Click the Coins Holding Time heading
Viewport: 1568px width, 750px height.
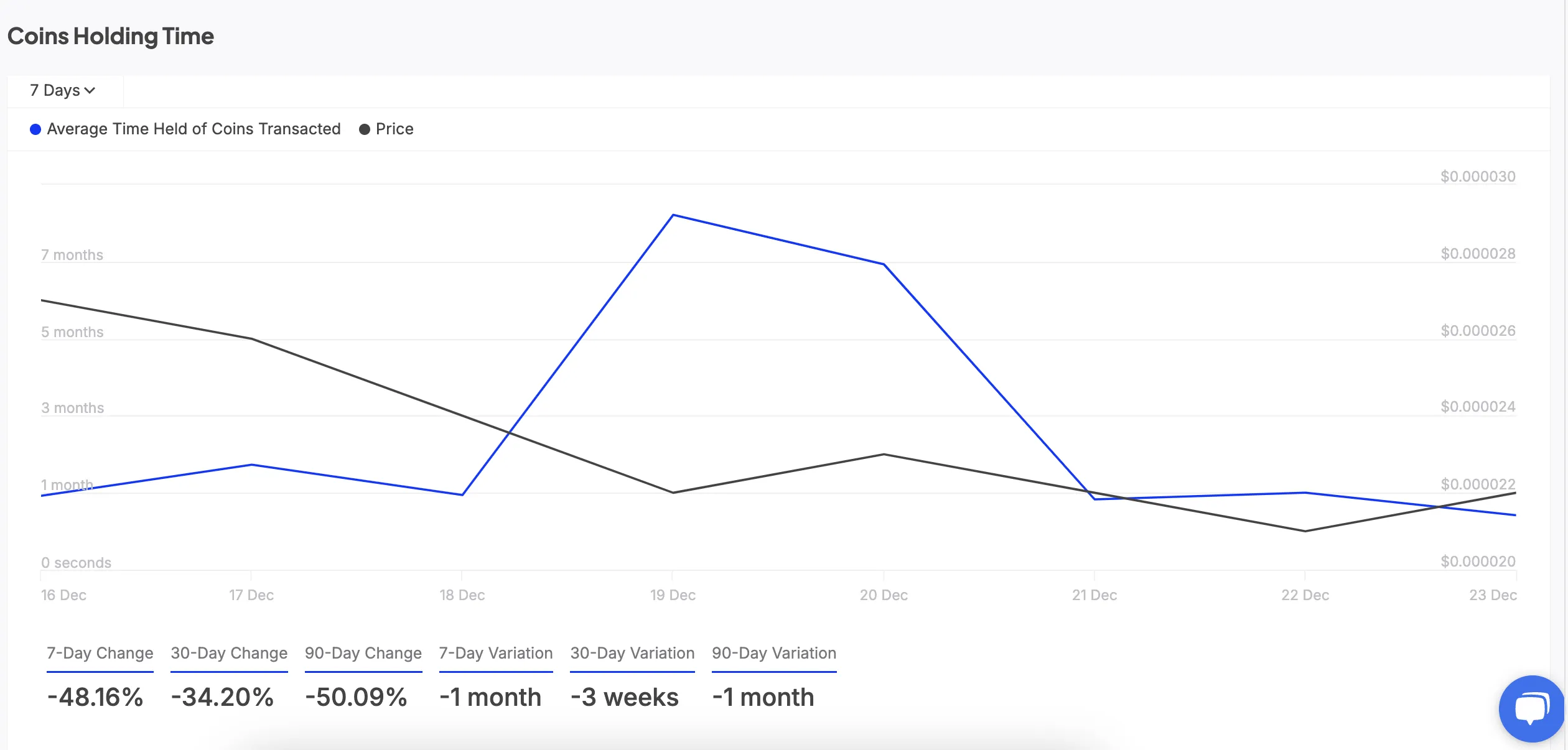click(111, 37)
